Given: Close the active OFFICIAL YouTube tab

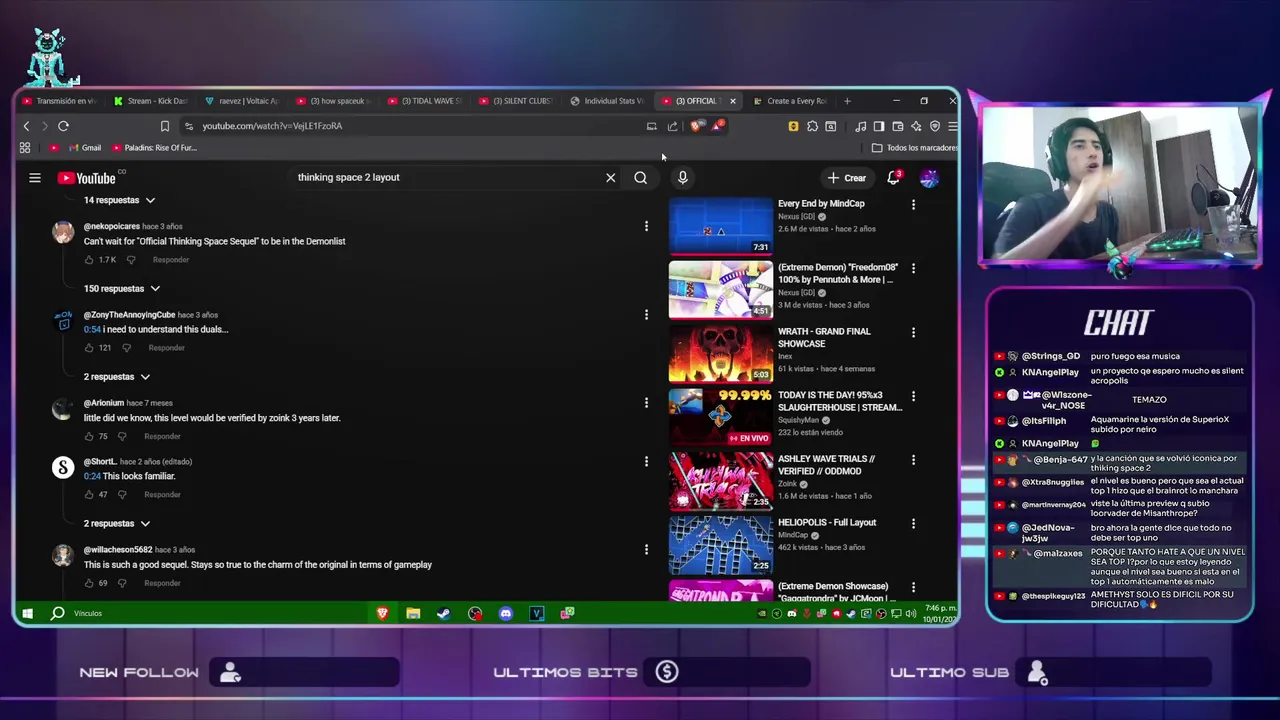Looking at the screenshot, I should [732, 101].
